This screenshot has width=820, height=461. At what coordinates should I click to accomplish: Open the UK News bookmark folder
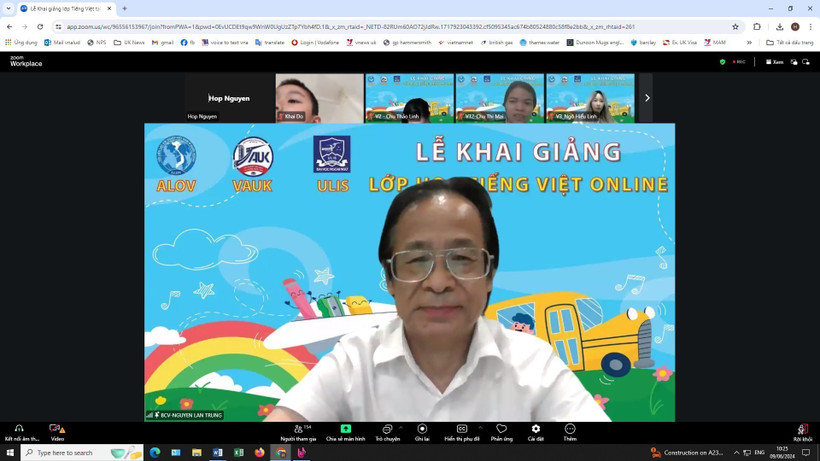129,42
